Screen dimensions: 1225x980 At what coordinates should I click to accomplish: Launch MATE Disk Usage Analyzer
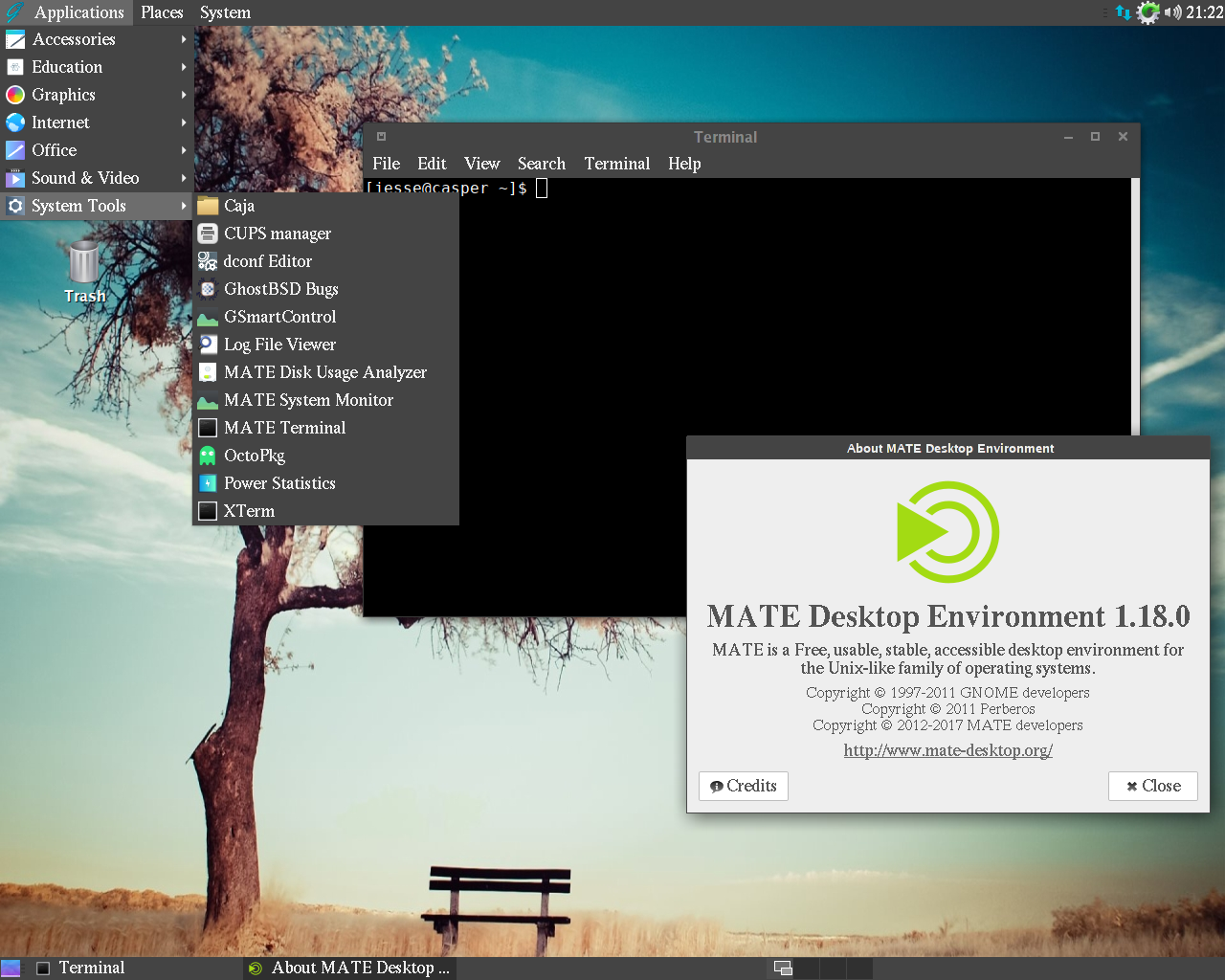pyautogui.click(x=324, y=372)
